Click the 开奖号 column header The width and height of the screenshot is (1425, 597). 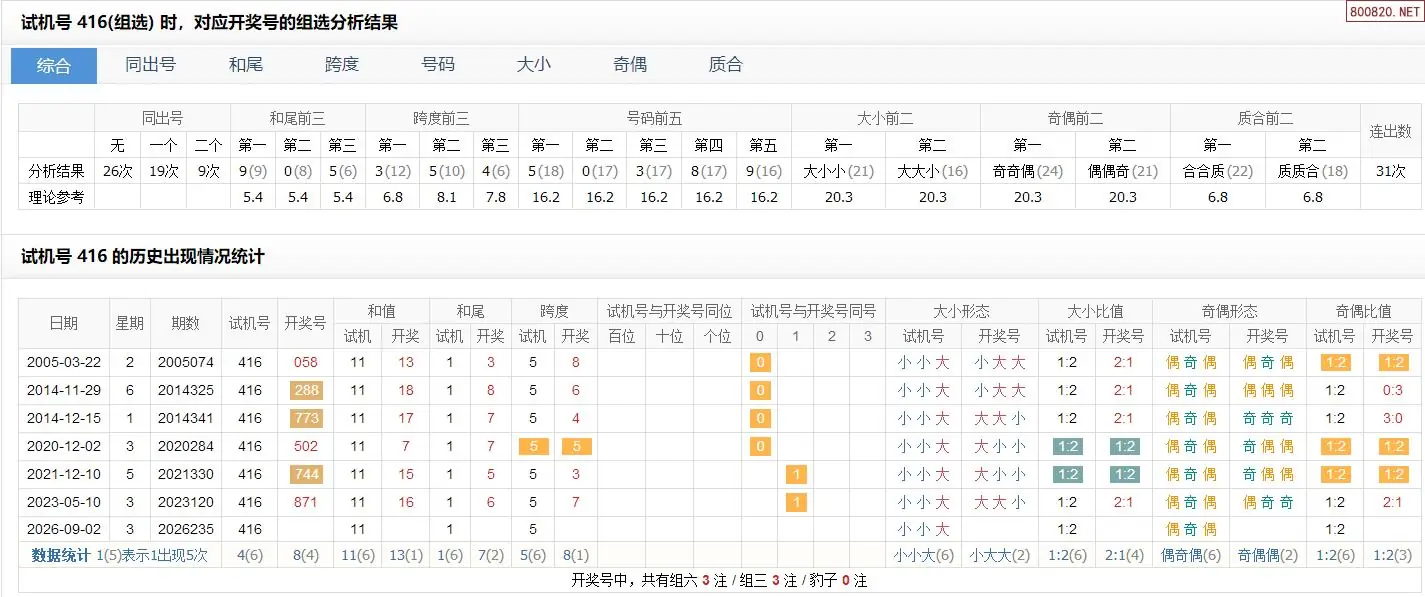click(x=306, y=323)
